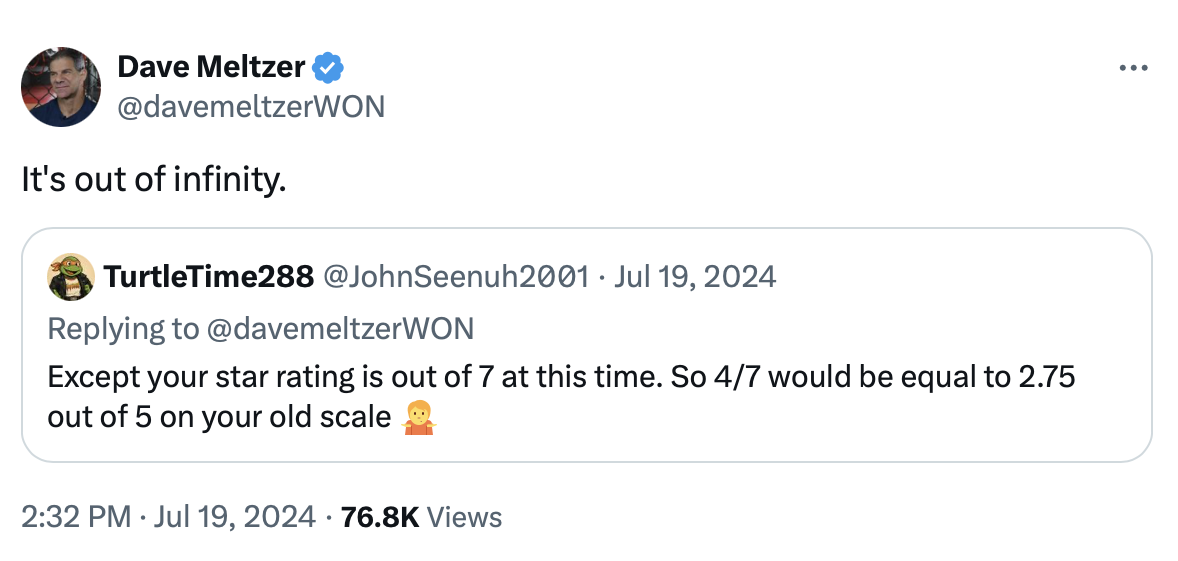The width and height of the screenshot is (1178, 561).
Task: Click the "Replying to" text in quoted tweet
Action: (122, 328)
